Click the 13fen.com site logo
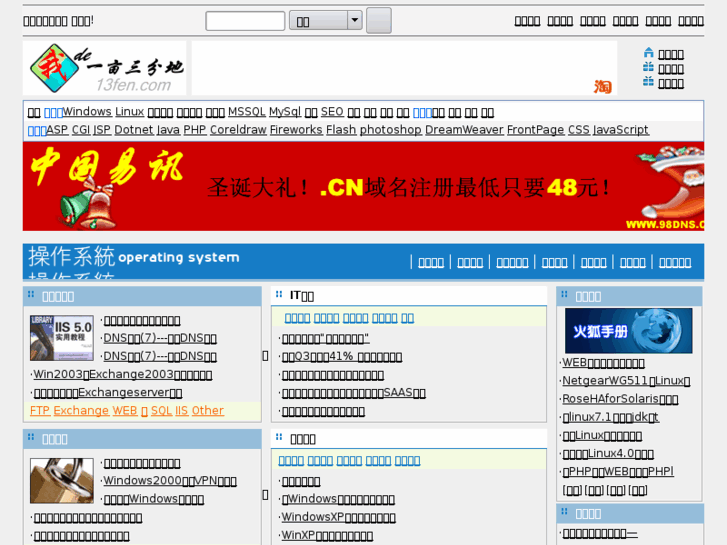The height and width of the screenshot is (545, 727). 105,68
